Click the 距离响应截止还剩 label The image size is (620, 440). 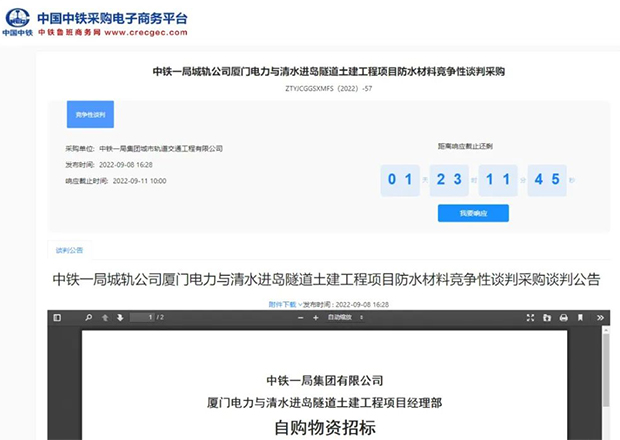465,146
